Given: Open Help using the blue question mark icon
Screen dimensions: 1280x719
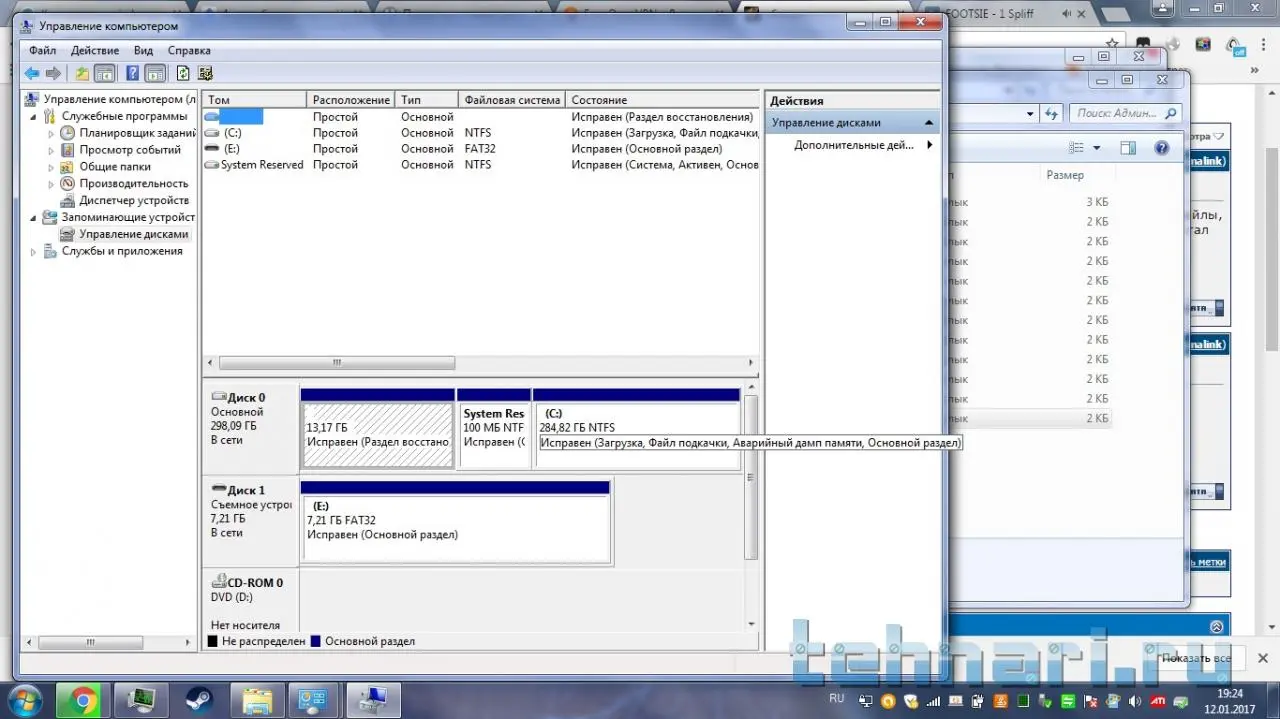Looking at the screenshot, I should click(132, 73).
